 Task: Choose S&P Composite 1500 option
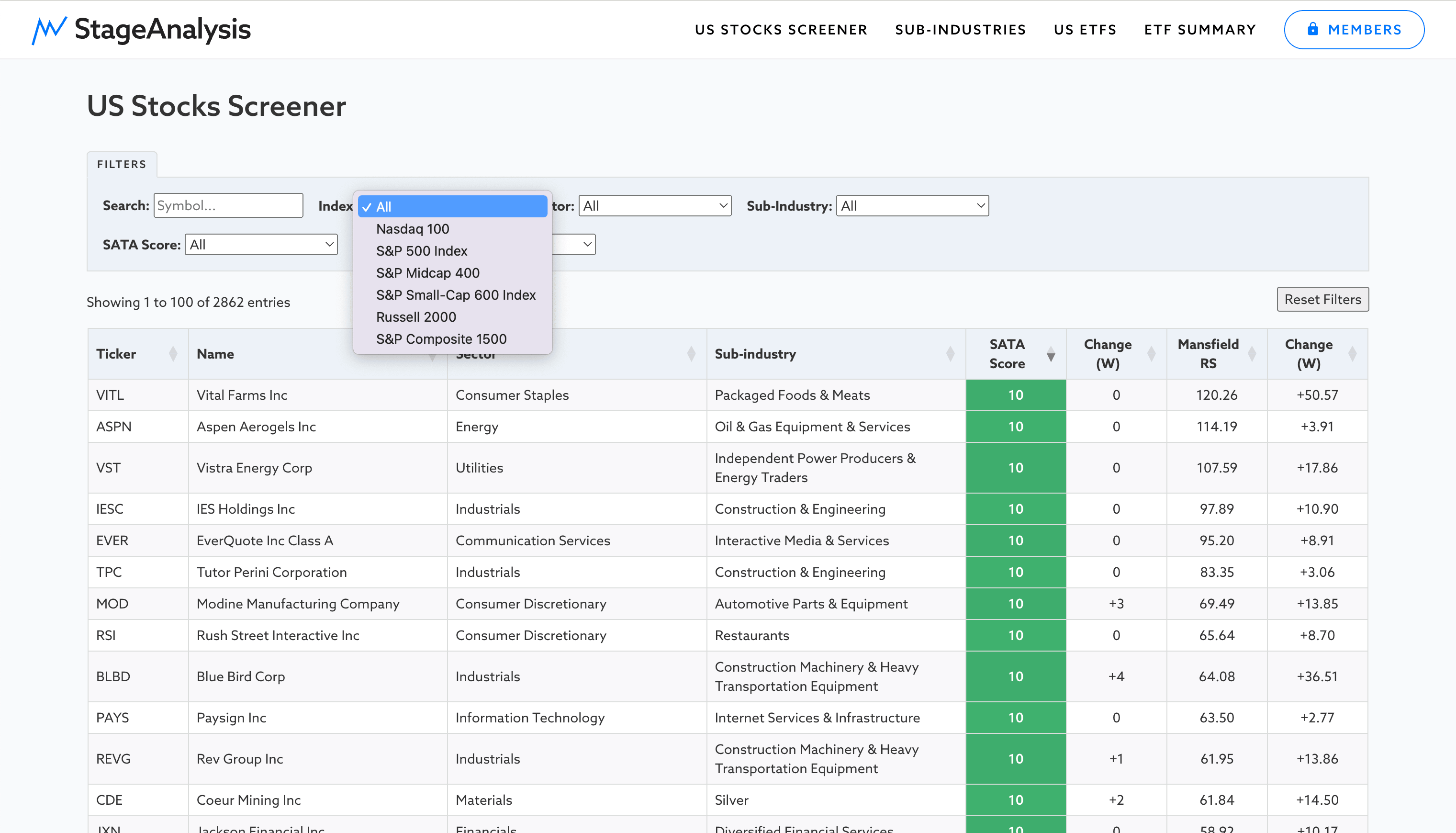click(x=452, y=338)
